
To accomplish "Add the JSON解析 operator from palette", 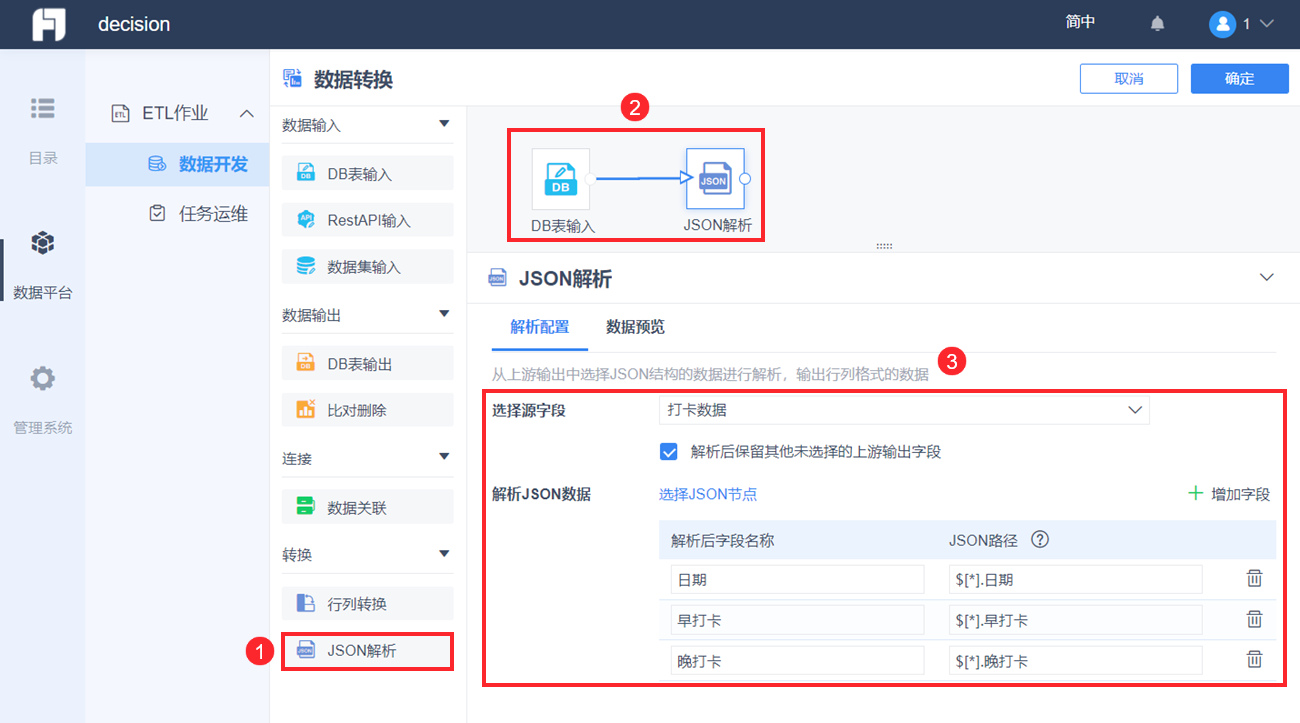I will 368,651.
